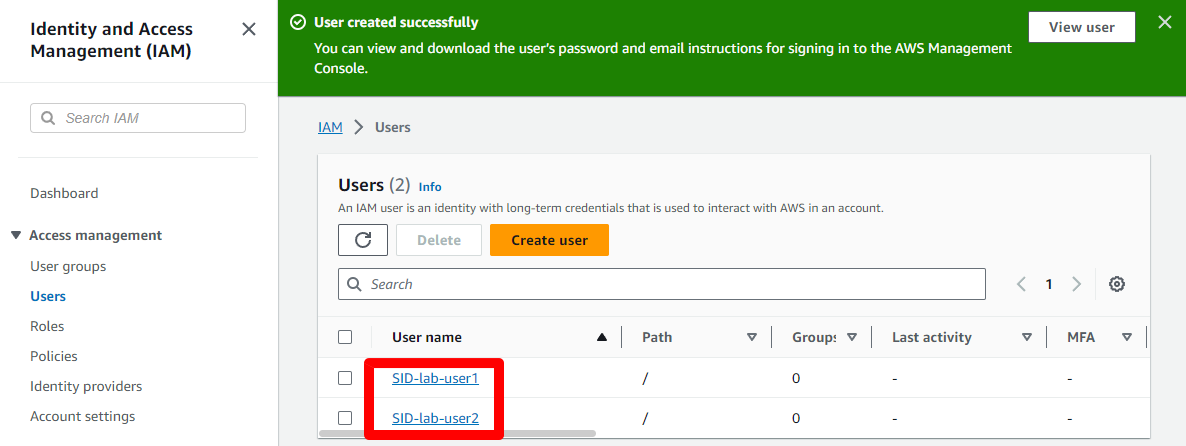This screenshot has height=446, width=1186.
Task: Sort by User name ascending arrow
Action: coord(602,337)
